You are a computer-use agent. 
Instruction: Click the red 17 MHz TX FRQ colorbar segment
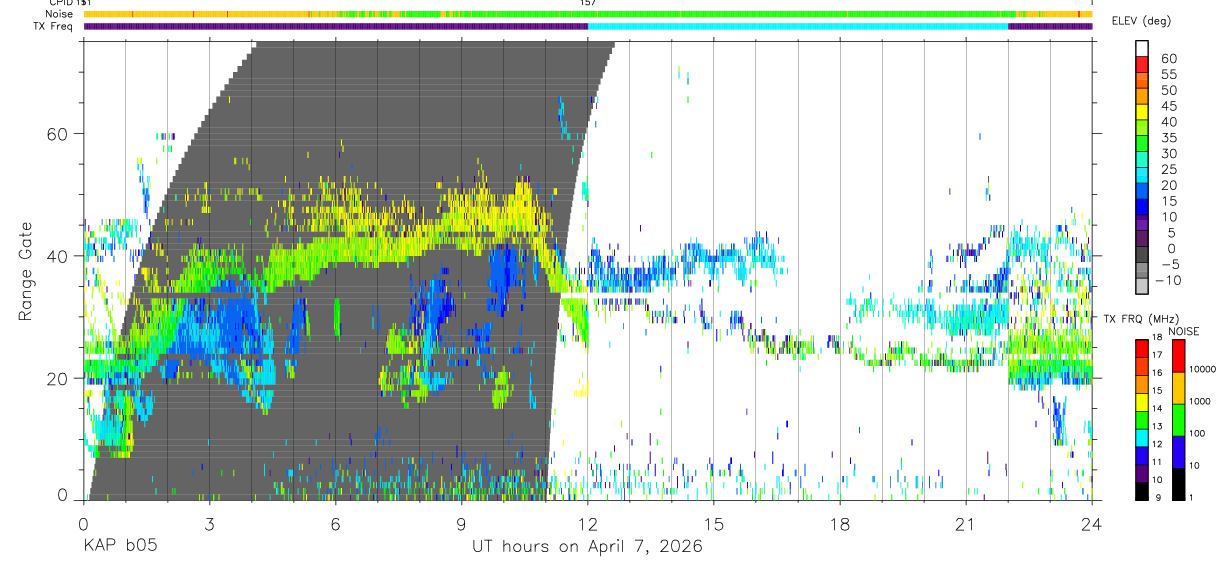tap(1142, 349)
